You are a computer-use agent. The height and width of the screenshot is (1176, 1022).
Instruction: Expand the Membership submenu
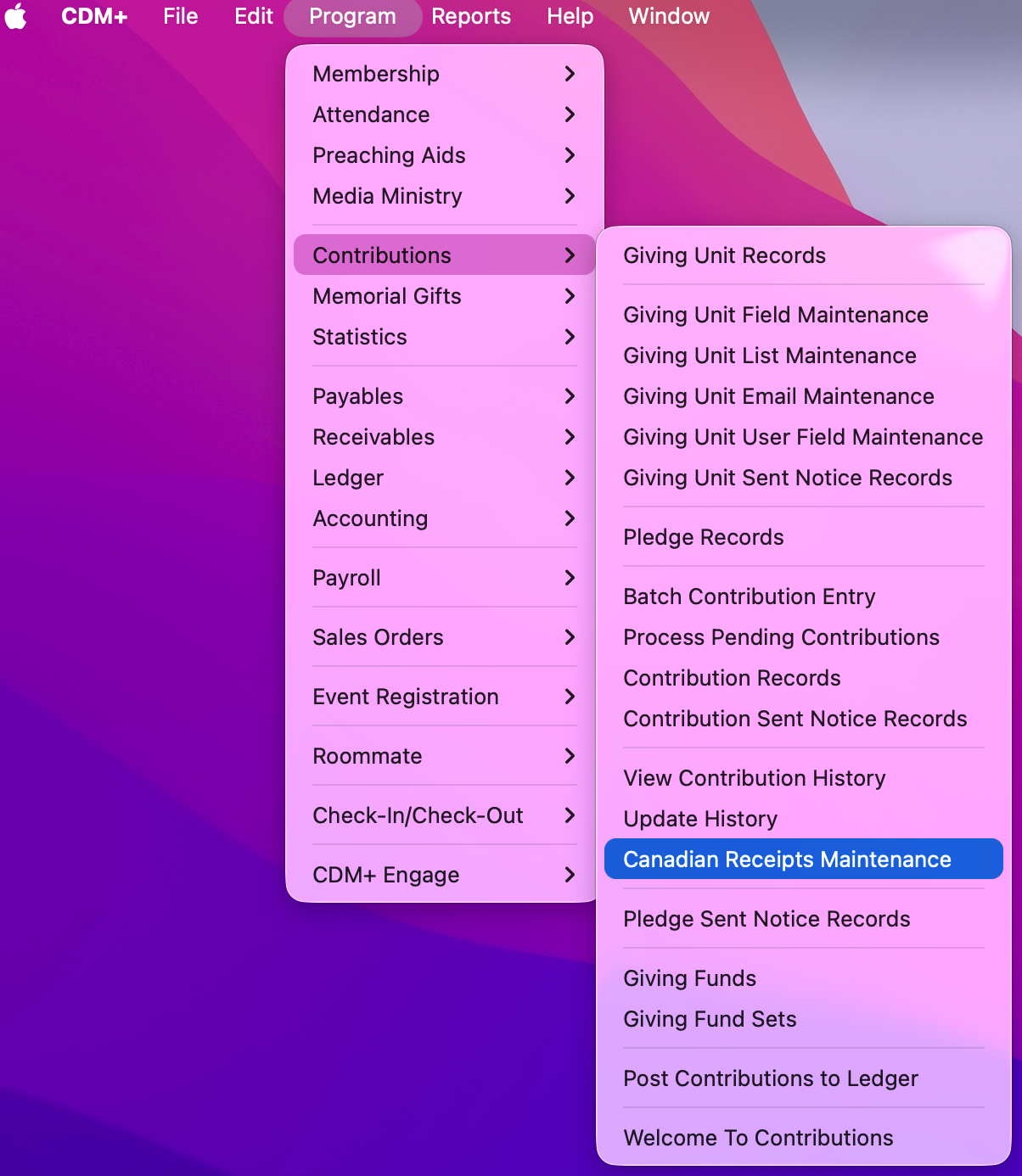point(445,74)
